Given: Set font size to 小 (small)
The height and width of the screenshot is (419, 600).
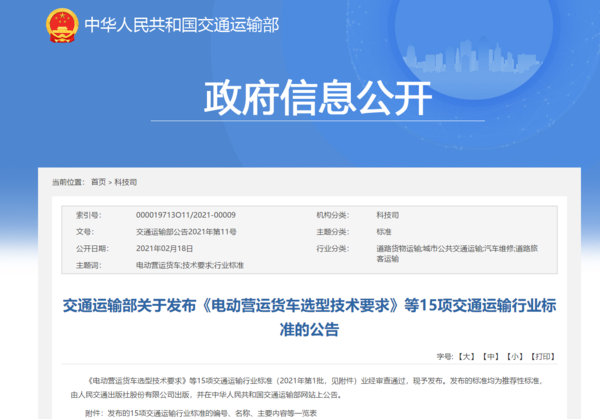Looking at the screenshot, I should tap(514, 355).
